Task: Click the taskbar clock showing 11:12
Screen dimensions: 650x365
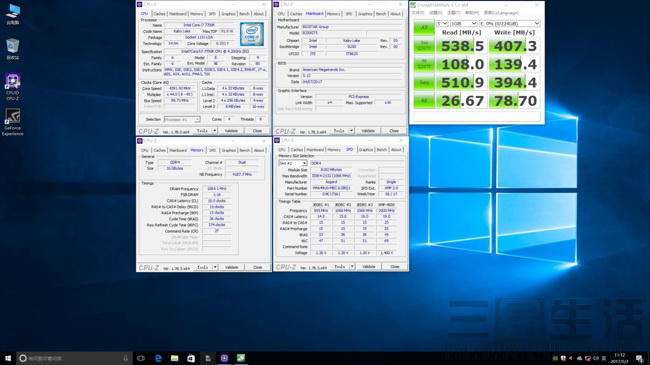Action: coord(620,358)
